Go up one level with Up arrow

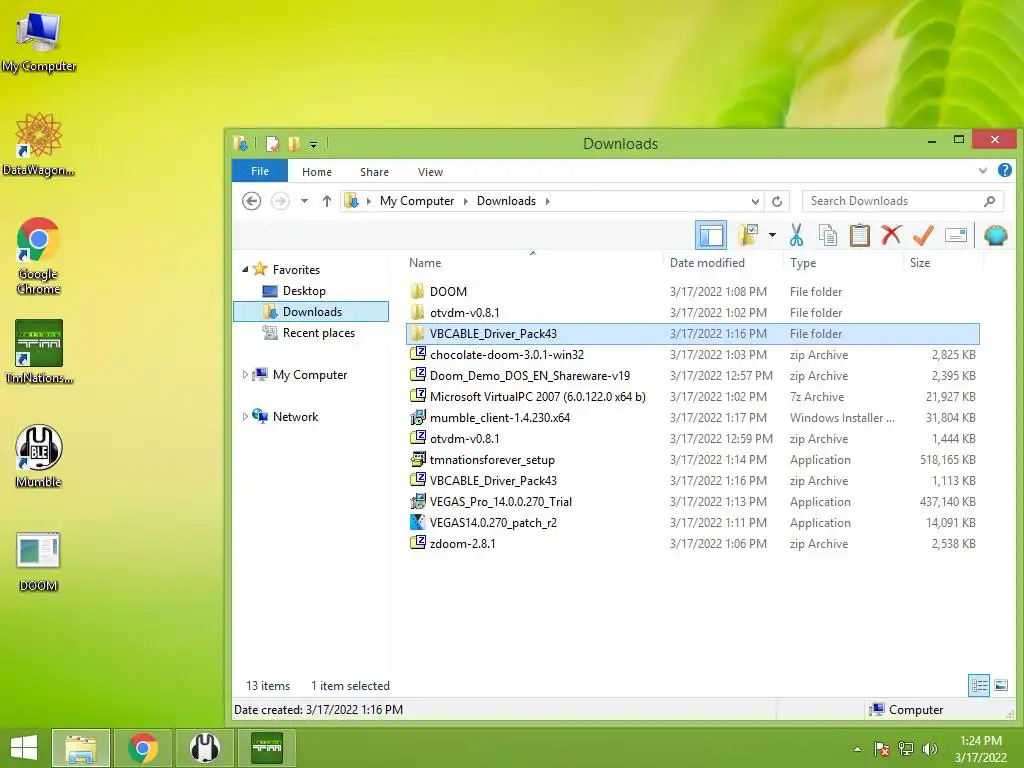327,201
